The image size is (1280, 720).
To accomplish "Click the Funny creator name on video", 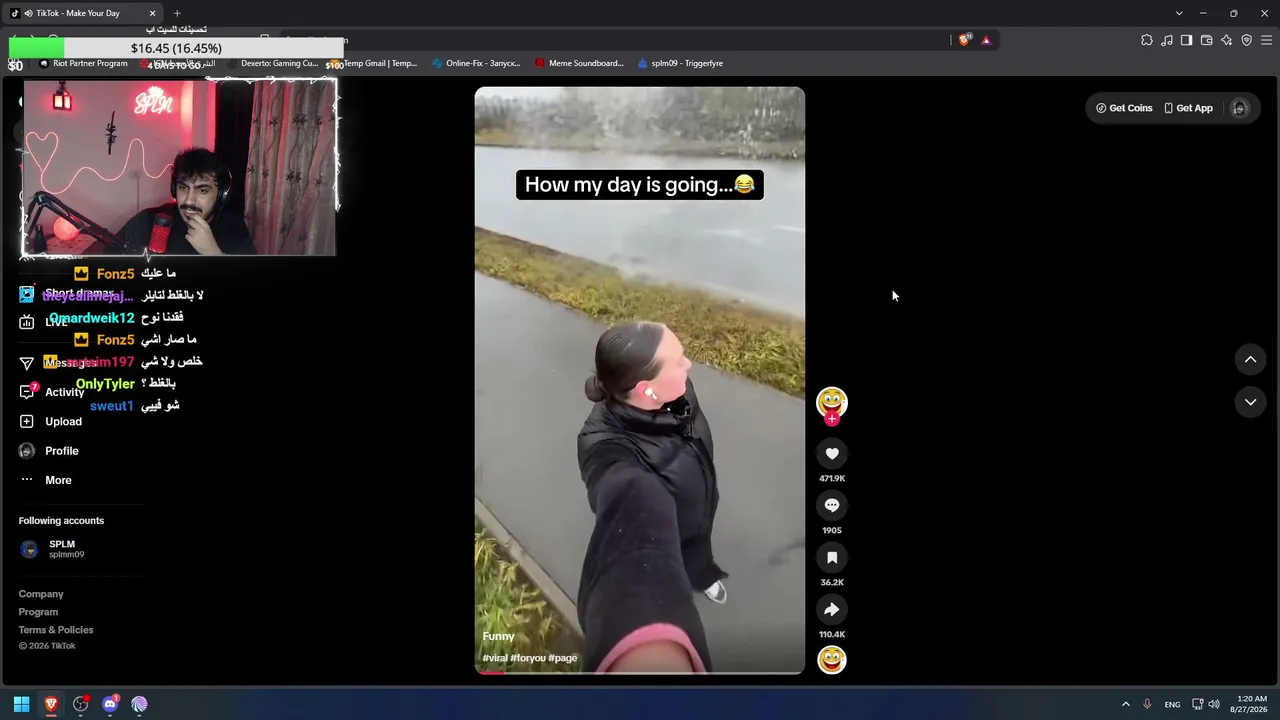I will click(x=498, y=636).
